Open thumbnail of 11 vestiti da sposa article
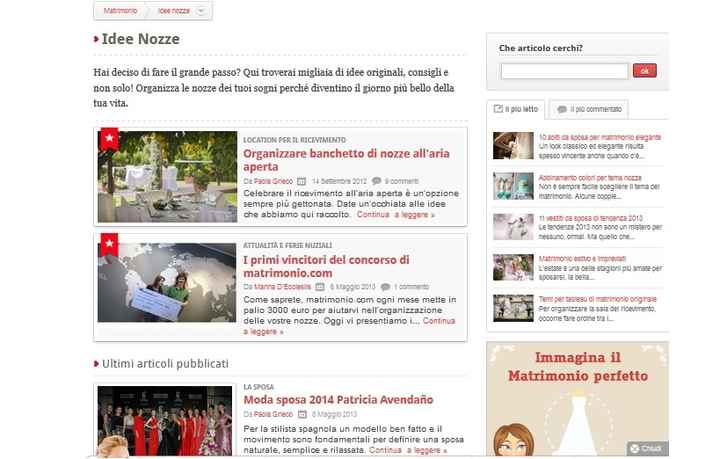This screenshot has height=459, width=720. tap(513, 226)
